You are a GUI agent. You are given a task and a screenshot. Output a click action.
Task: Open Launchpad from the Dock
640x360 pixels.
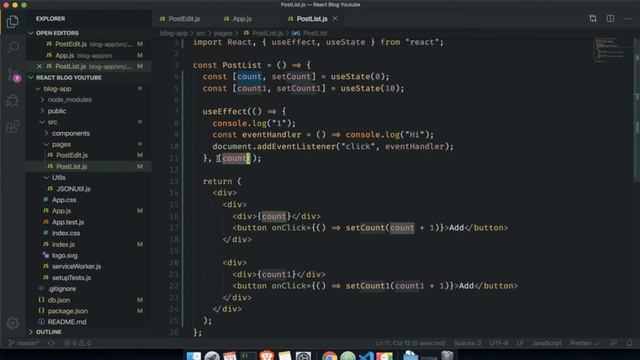click(212, 356)
